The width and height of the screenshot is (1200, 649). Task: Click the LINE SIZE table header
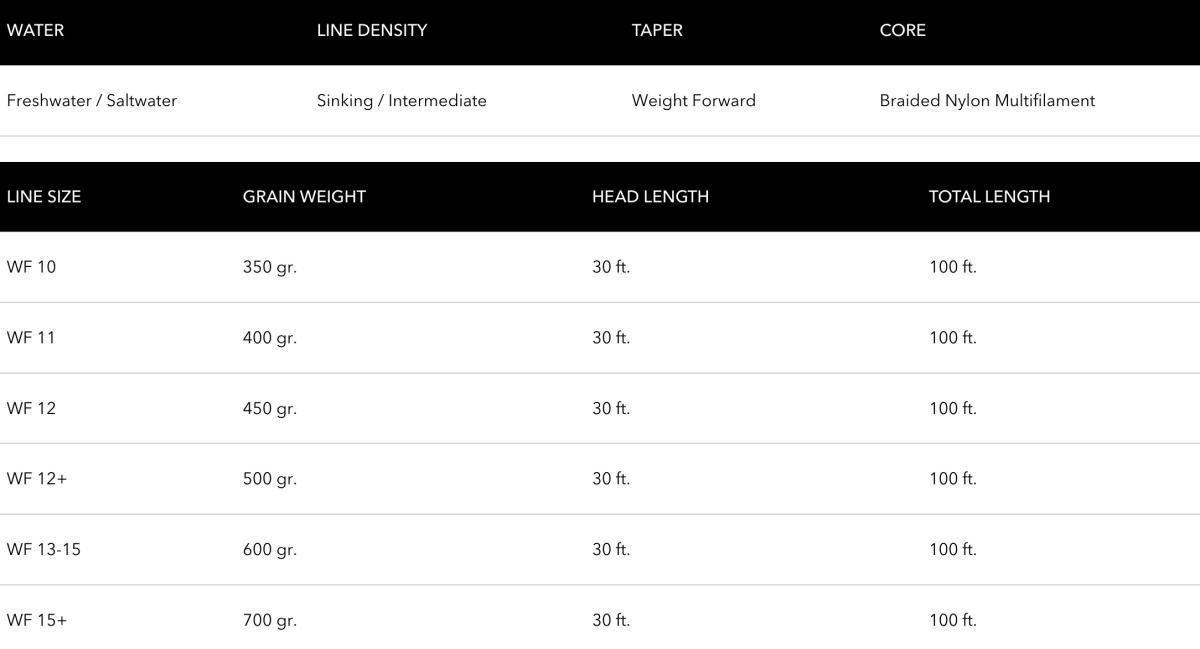pyautogui.click(x=44, y=197)
